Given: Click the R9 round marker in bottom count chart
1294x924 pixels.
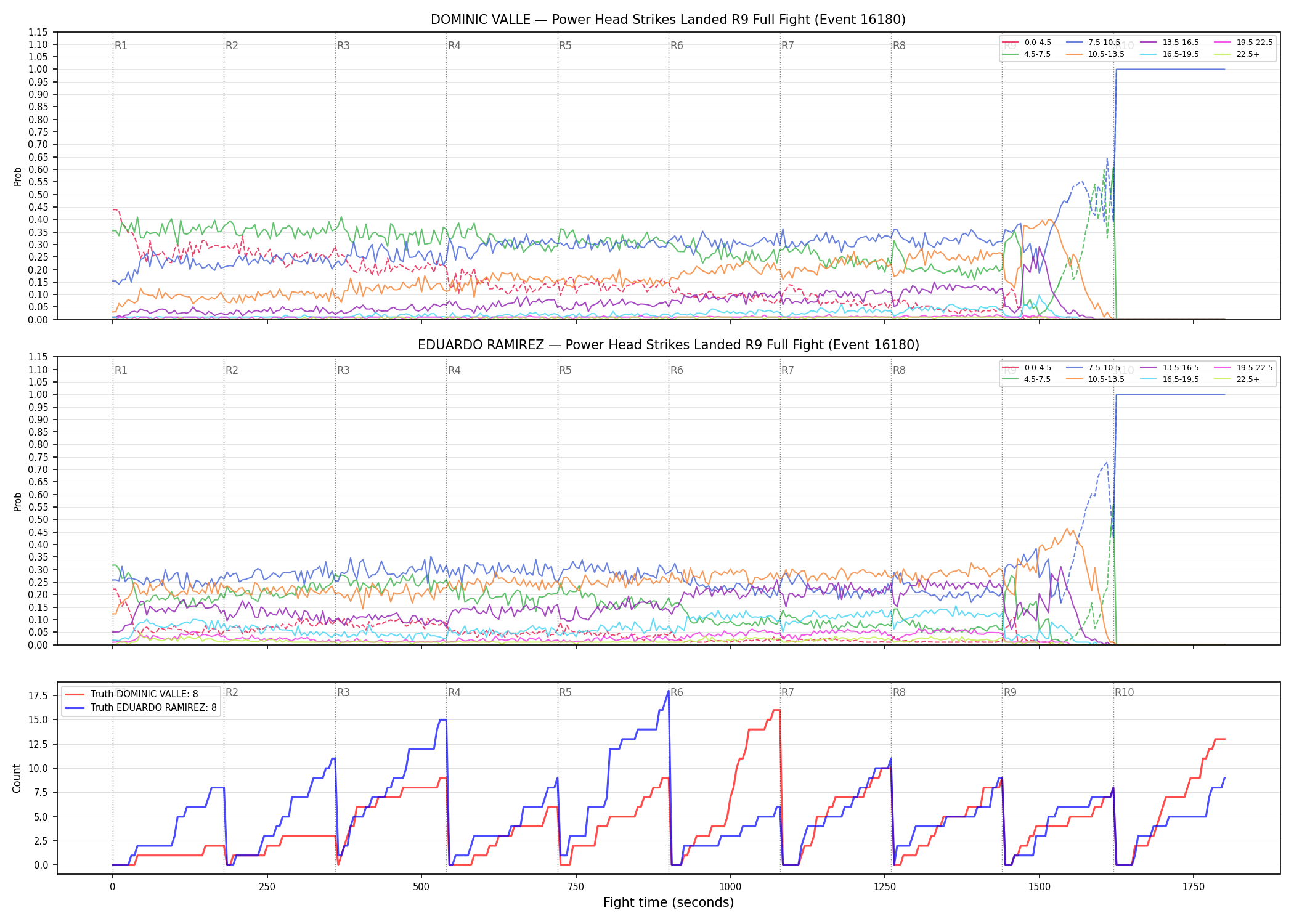Looking at the screenshot, I should (x=1010, y=692).
